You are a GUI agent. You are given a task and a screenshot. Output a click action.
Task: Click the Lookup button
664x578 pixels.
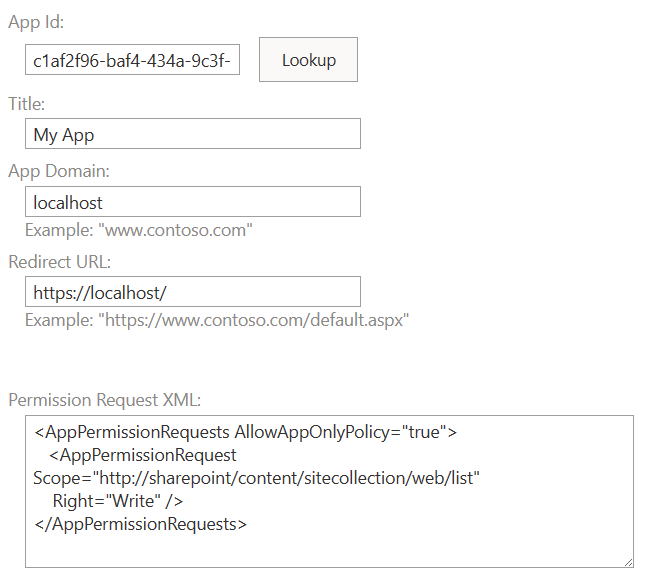coord(308,60)
